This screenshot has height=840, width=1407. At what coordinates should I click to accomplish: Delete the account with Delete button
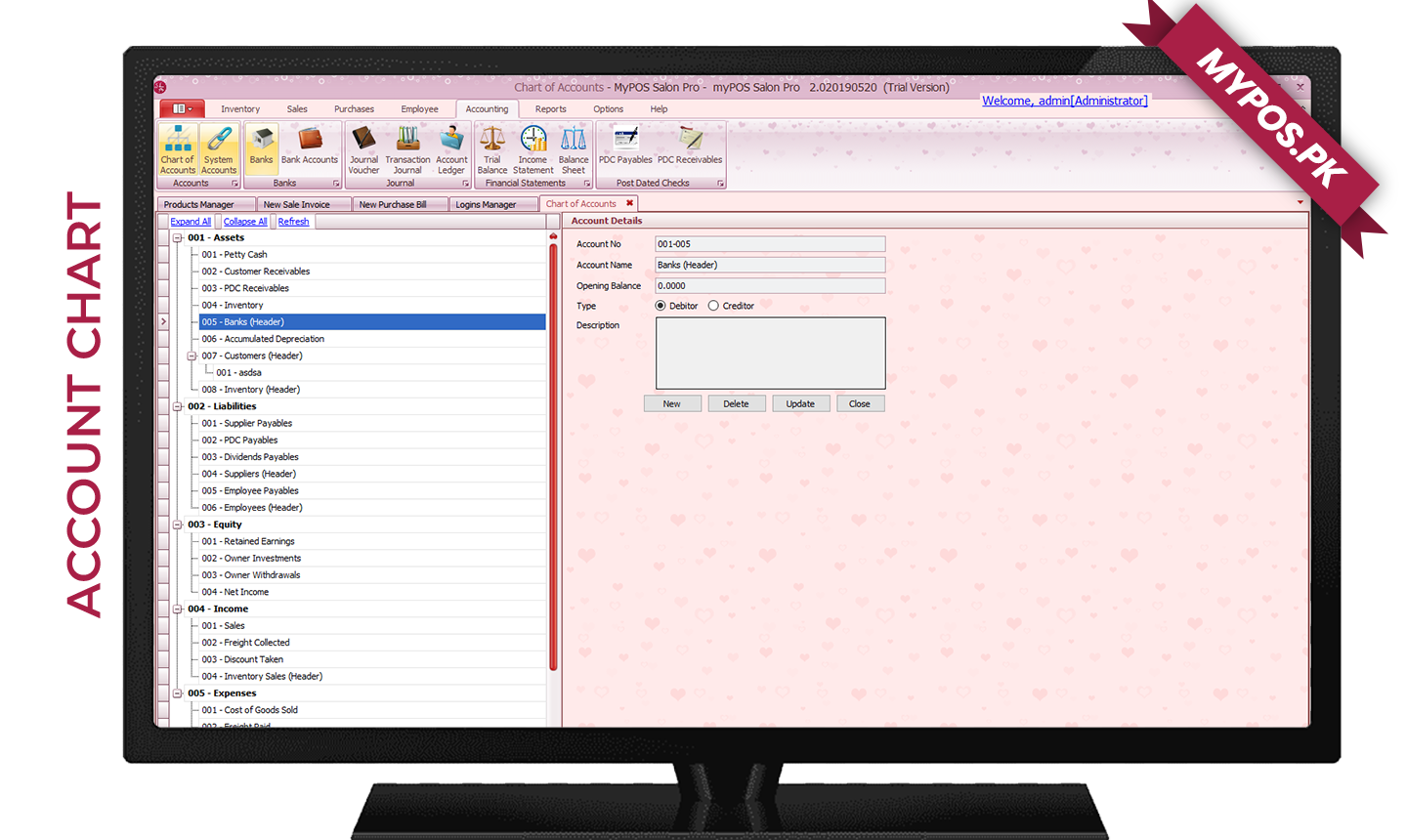pos(736,403)
